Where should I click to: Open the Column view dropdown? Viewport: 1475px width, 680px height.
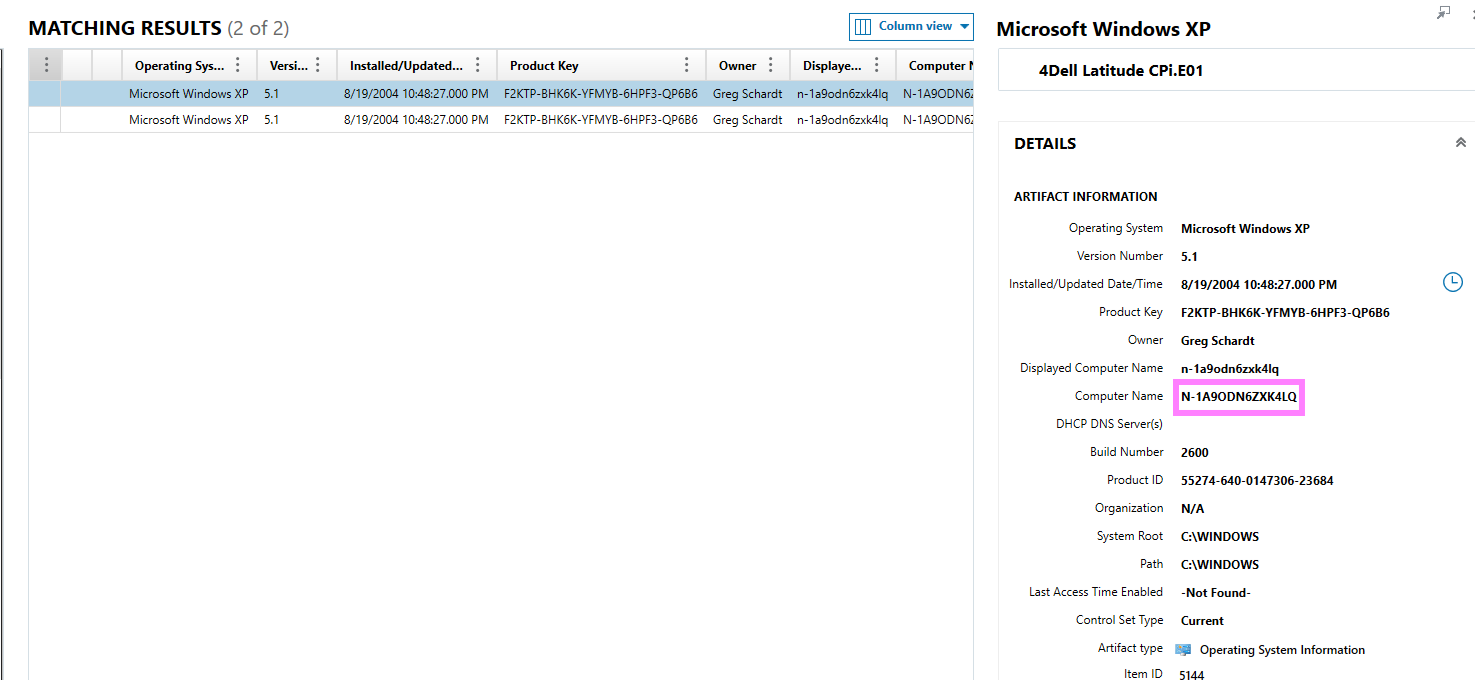[911, 27]
